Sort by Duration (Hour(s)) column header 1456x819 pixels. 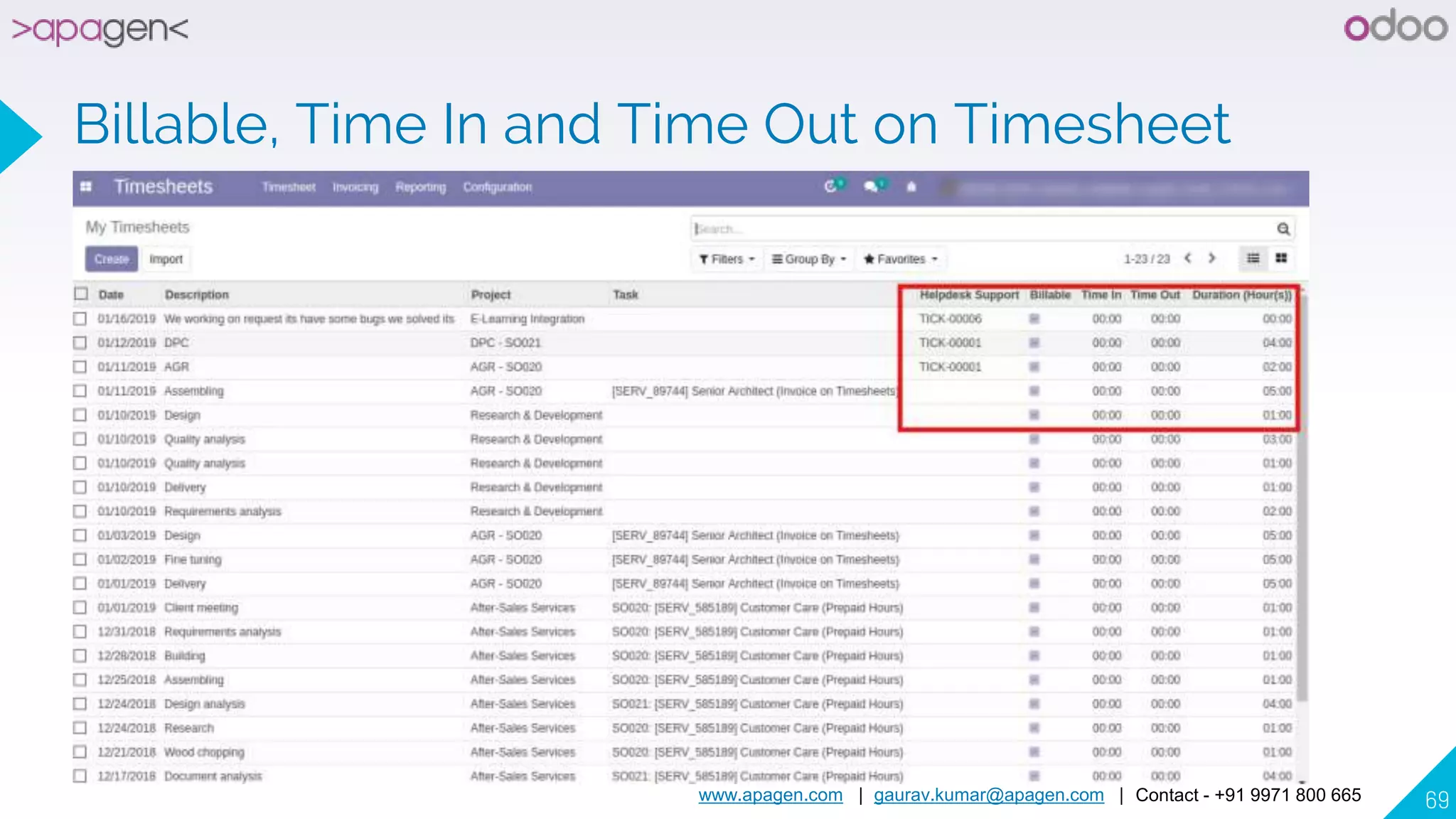[1242, 294]
